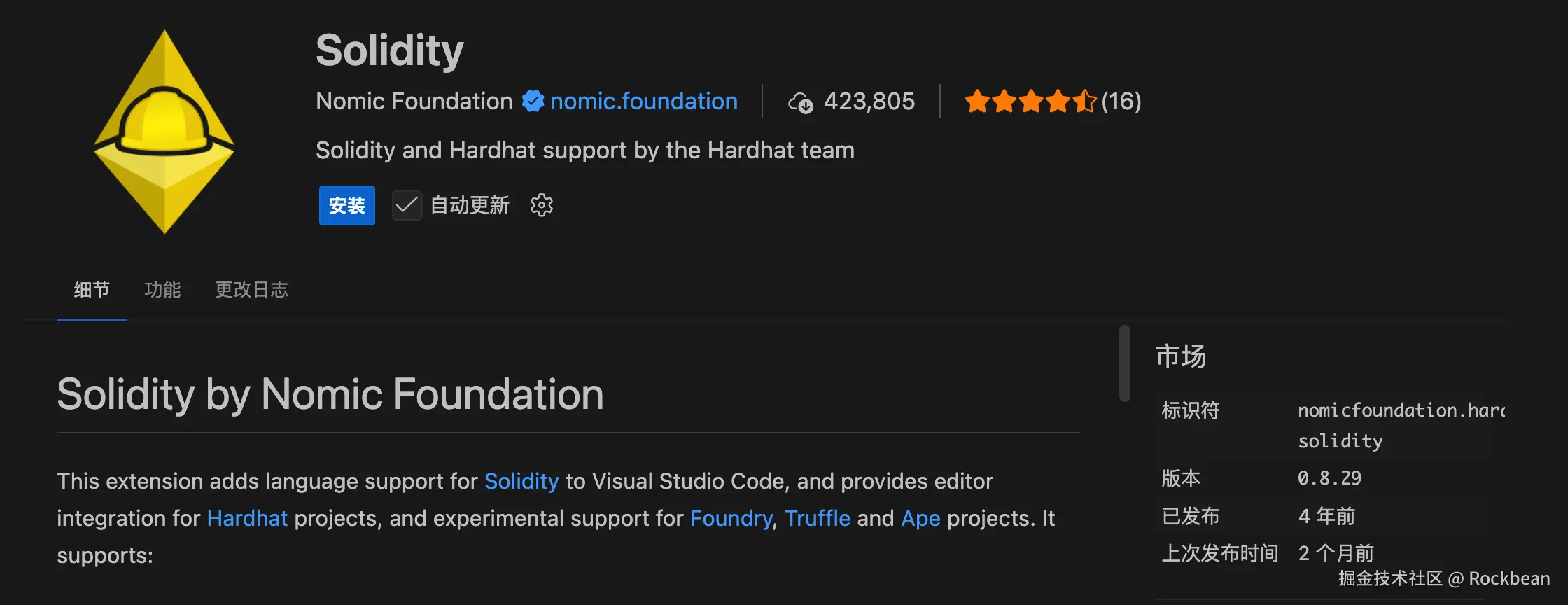Click the star rating icons

(x=1030, y=102)
